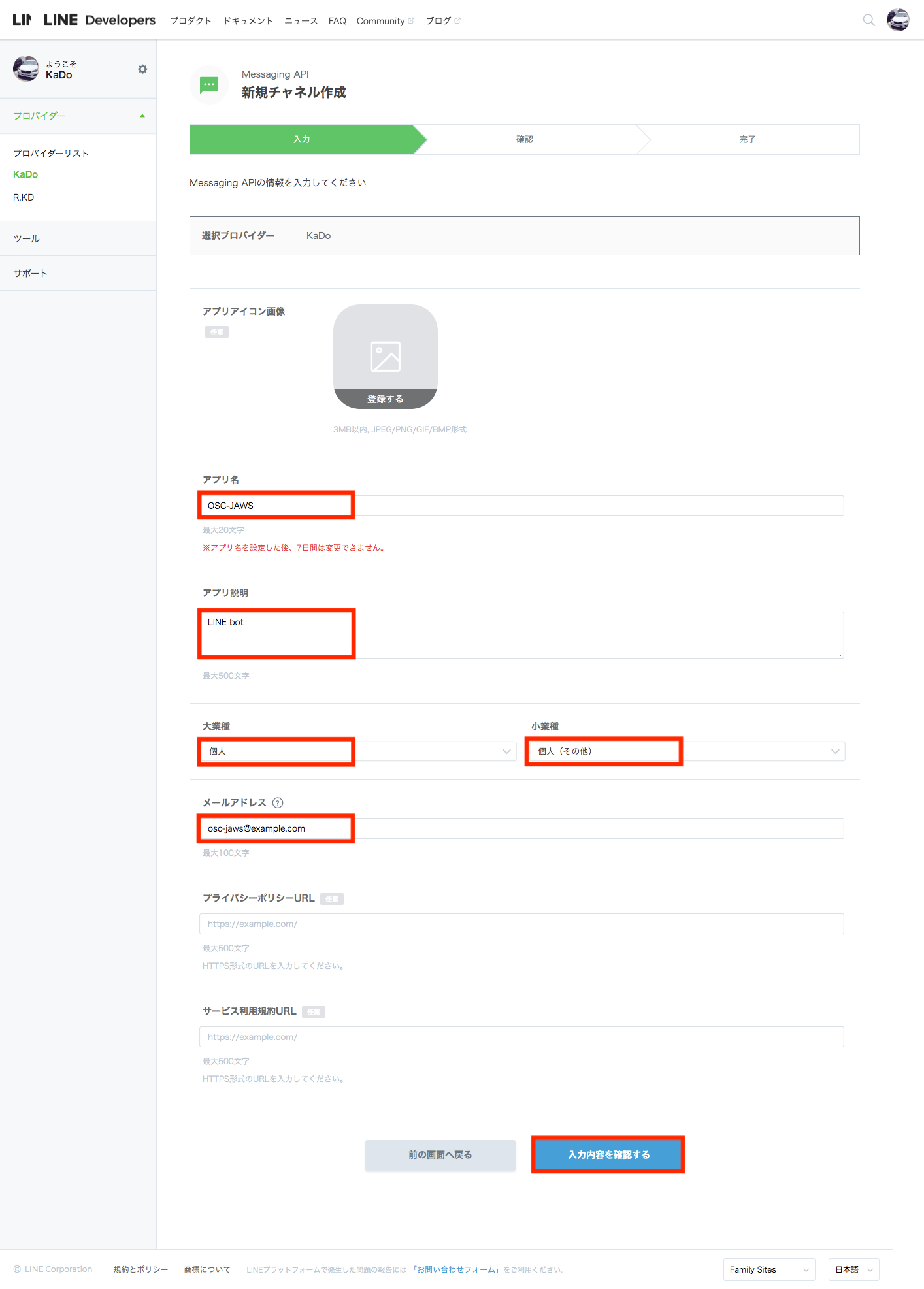This screenshot has height=1289, width=924.
Task: Select the 確認 step tab
Action: tap(525, 139)
